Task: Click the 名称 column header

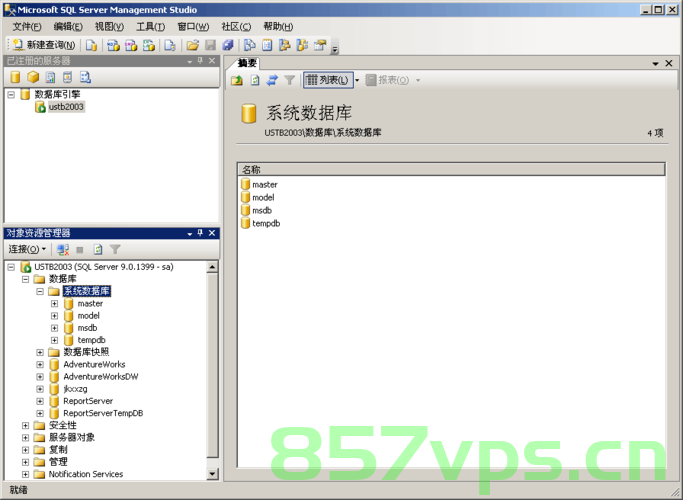Action: coord(451,169)
